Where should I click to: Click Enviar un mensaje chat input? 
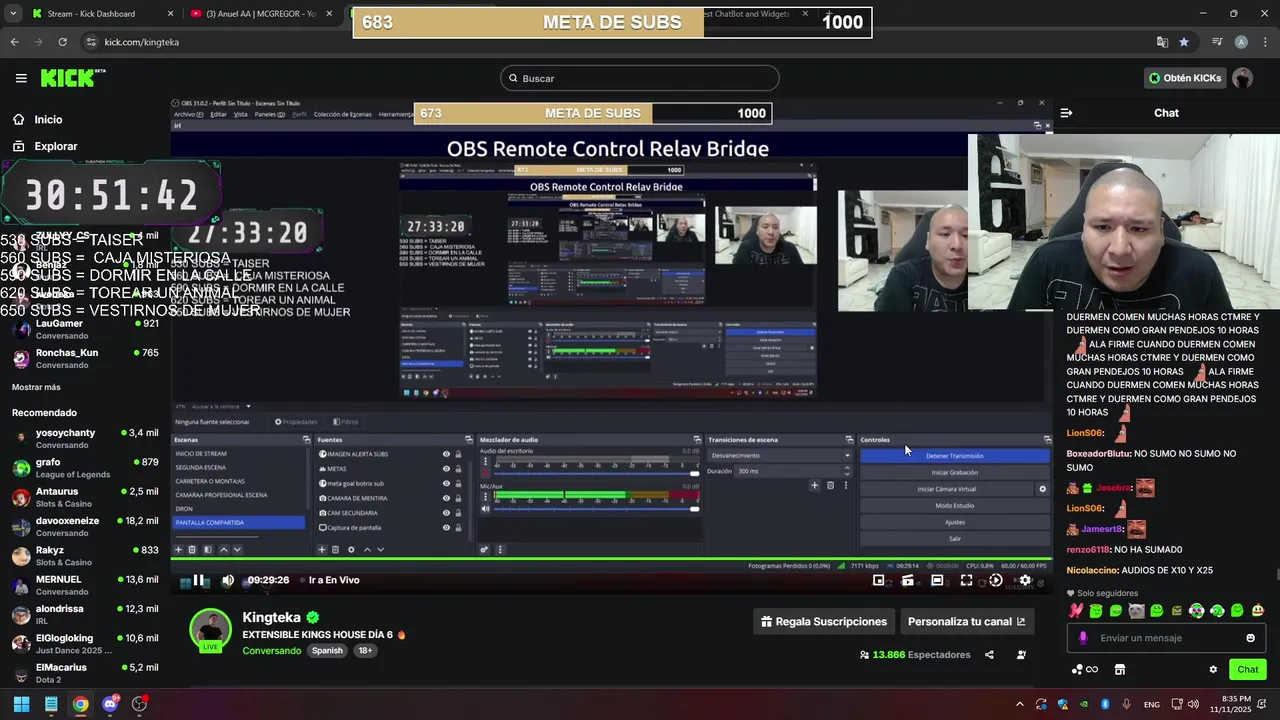(1166, 638)
